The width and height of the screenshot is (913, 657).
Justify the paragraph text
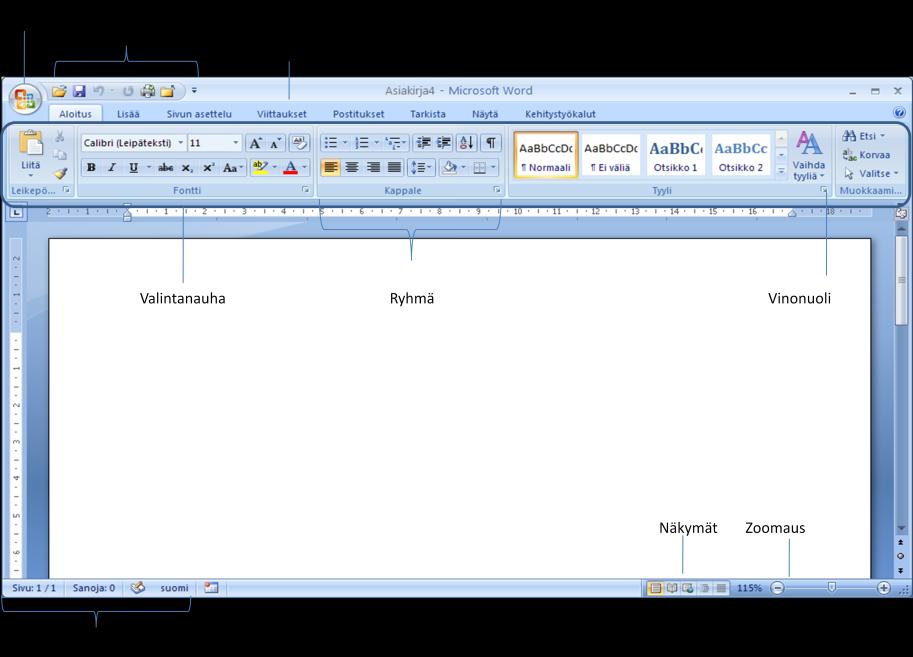[x=394, y=168]
